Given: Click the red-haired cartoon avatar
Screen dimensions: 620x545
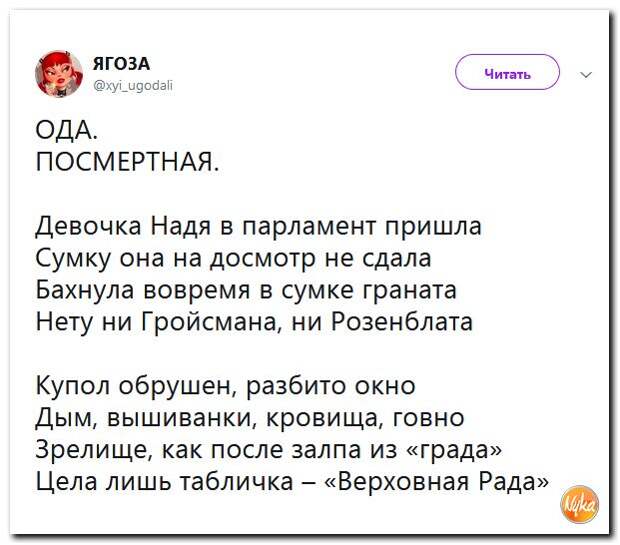Looking at the screenshot, I should tap(59, 74).
